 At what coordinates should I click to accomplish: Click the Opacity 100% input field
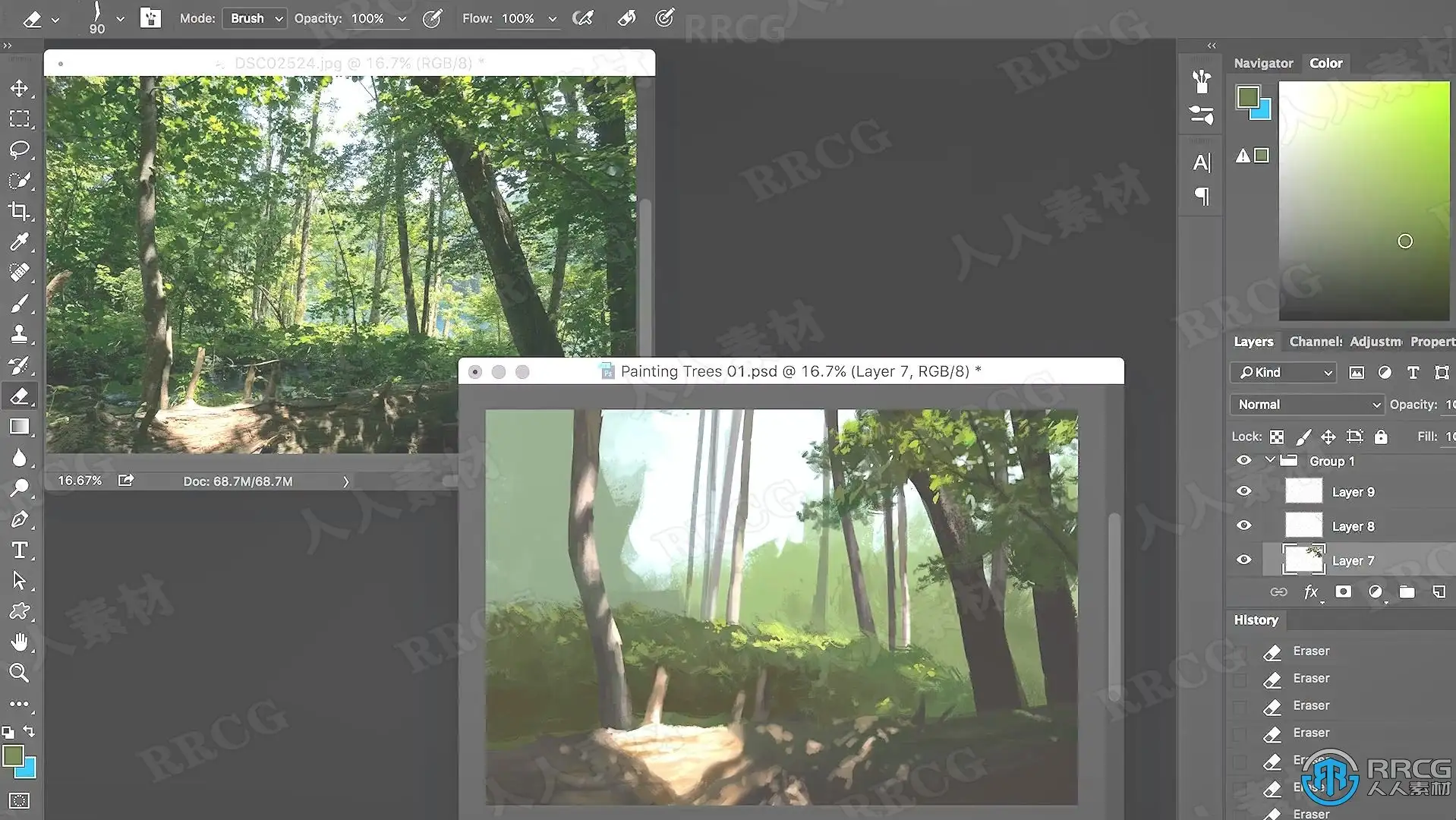click(x=369, y=18)
